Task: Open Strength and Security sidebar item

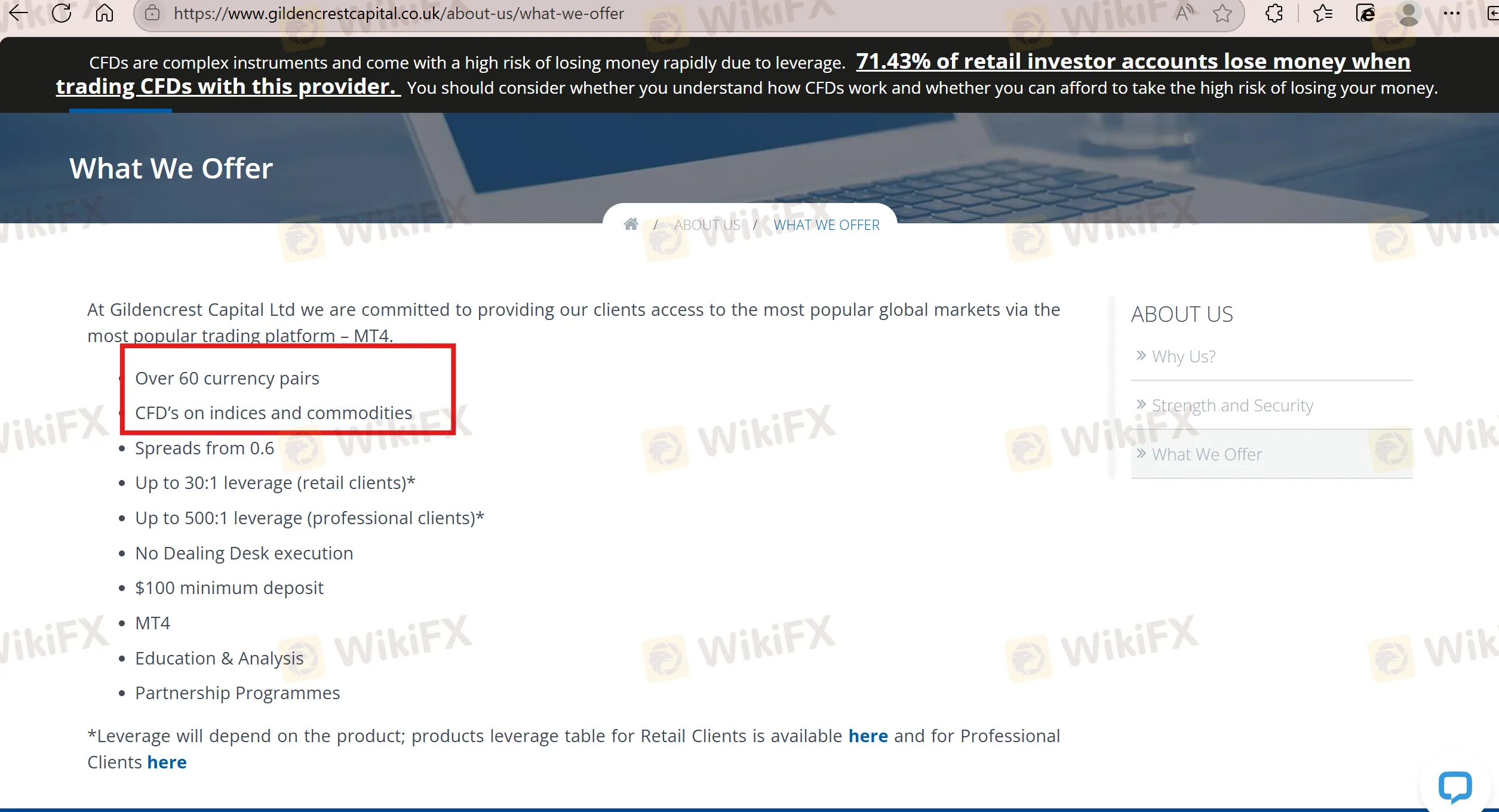Action: tap(1232, 405)
